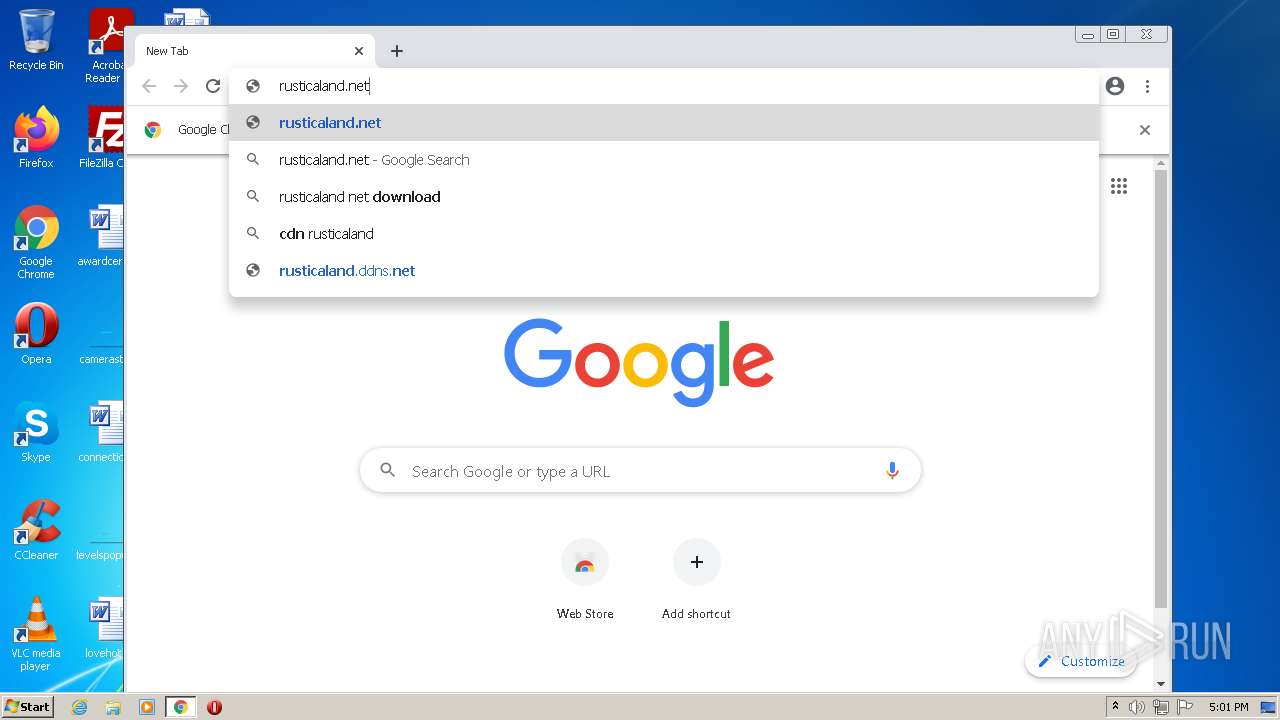Select rusticaland.net URL suggestion
1280x720 pixels.
click(664, 123)
